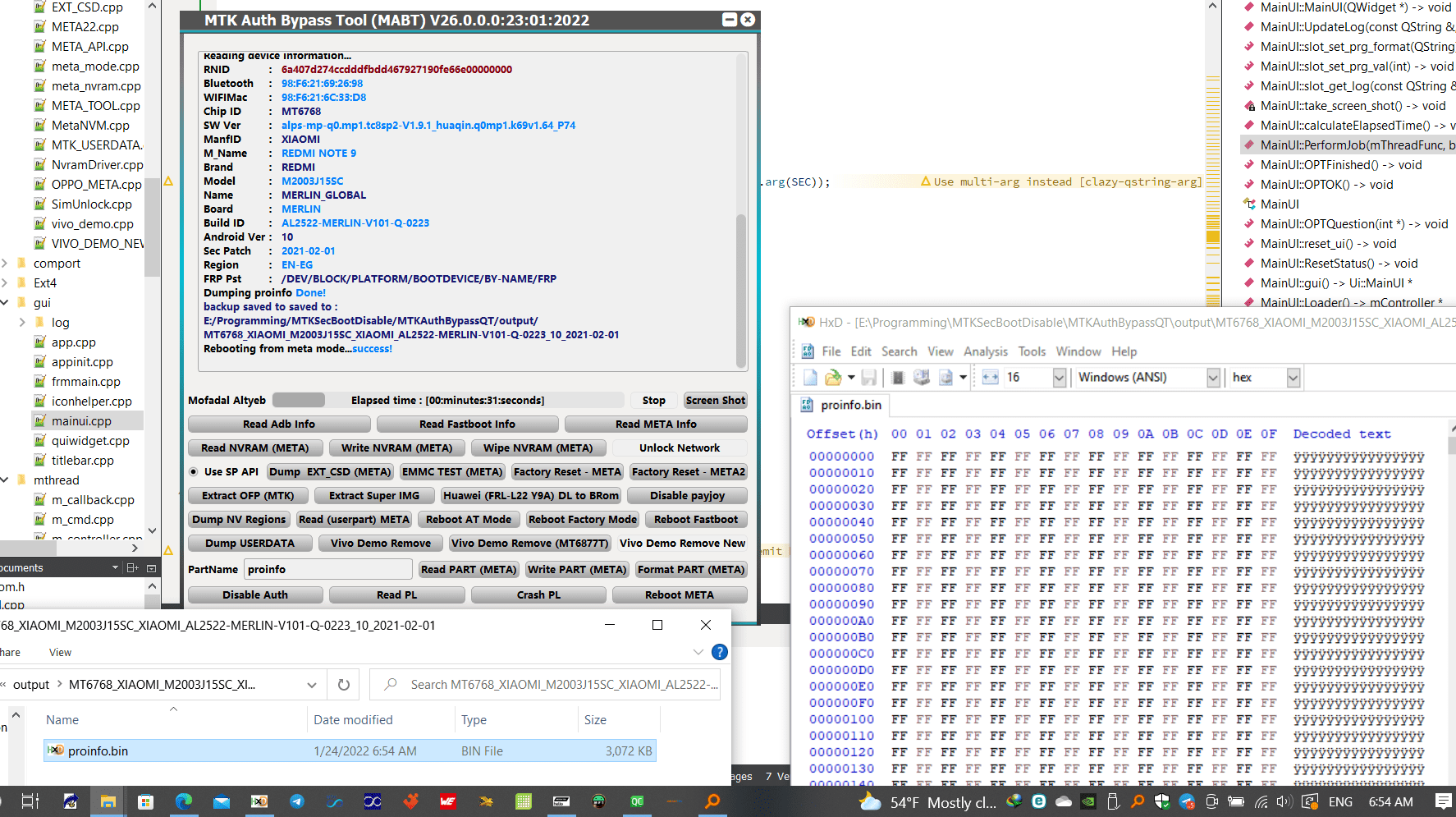Open the Tools menu in HxD
1456x817 pixels.
1032,351
